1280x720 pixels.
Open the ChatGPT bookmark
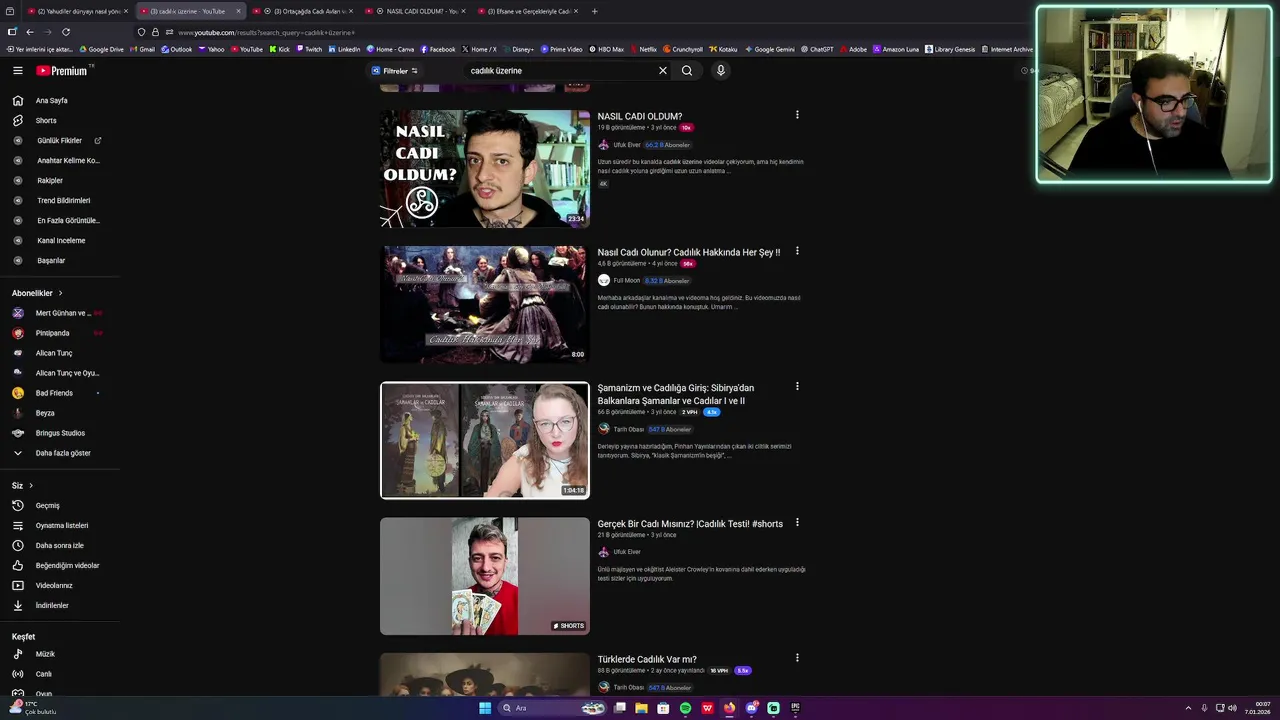tap(817, 49)
